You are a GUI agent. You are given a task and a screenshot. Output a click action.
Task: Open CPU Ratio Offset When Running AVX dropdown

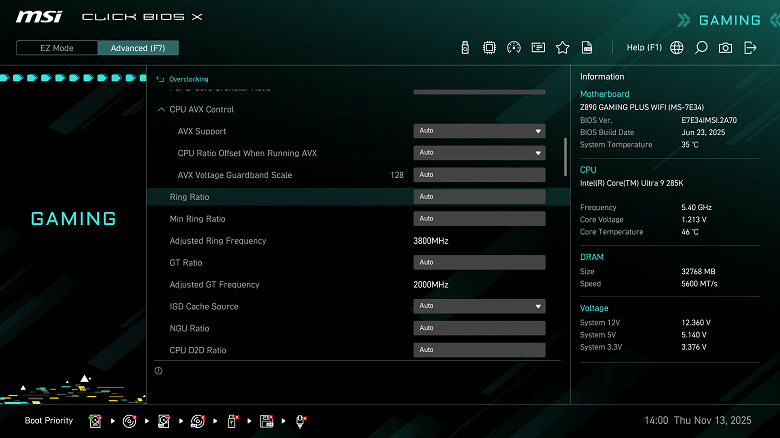479,153
